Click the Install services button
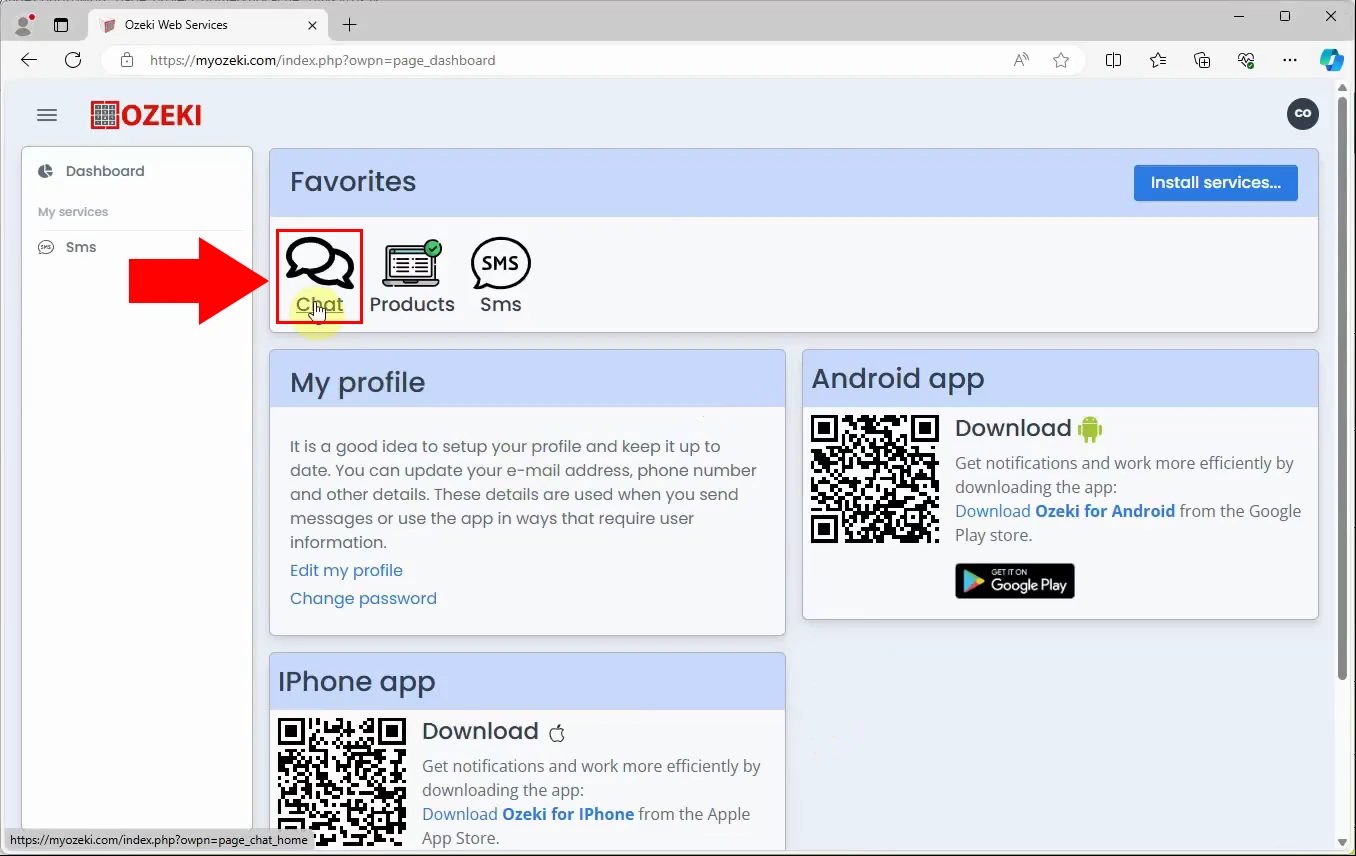 1215,183
